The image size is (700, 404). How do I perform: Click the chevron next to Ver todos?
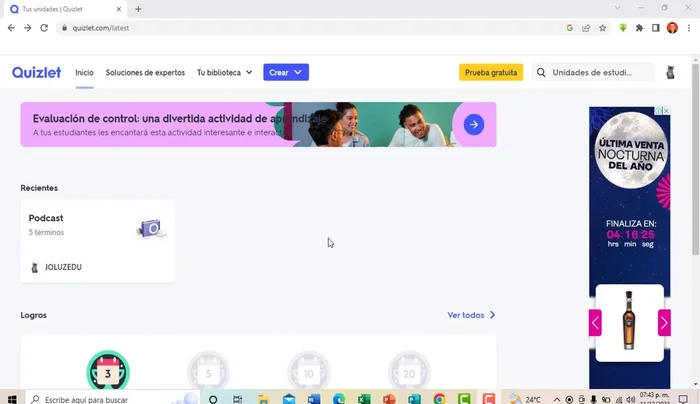[492, 315]
